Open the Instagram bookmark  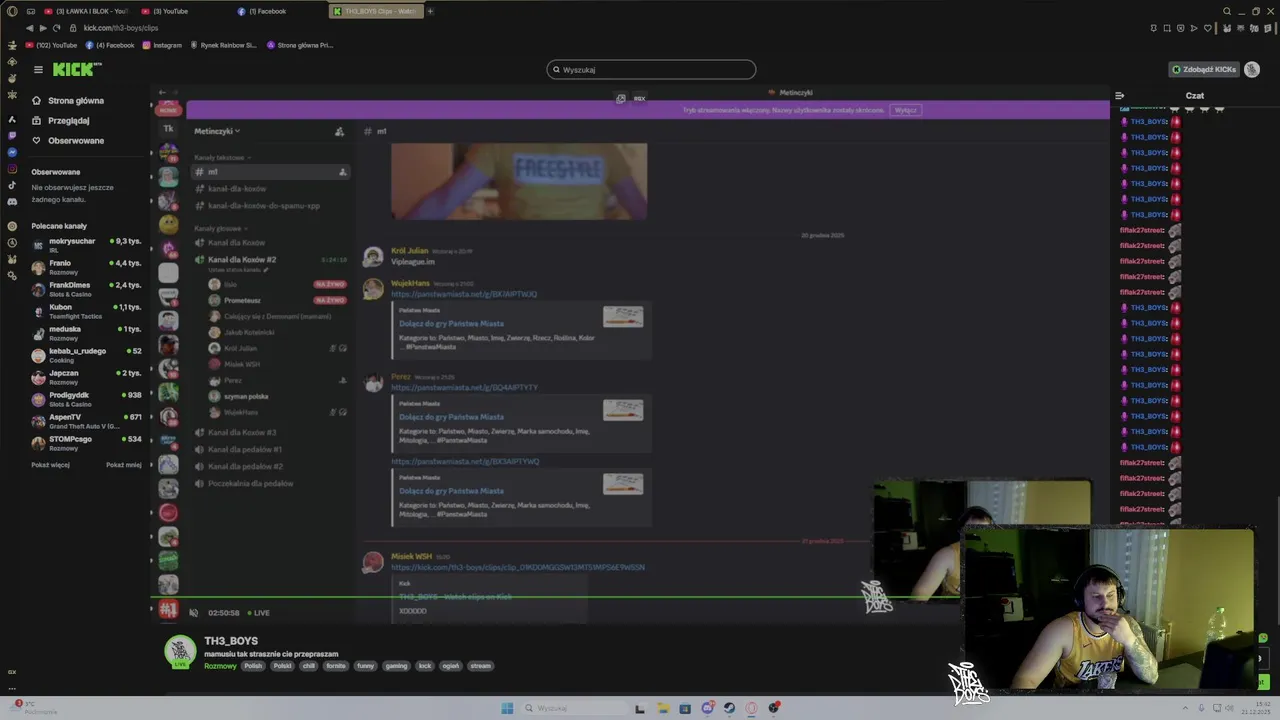[x=162, y=45]
